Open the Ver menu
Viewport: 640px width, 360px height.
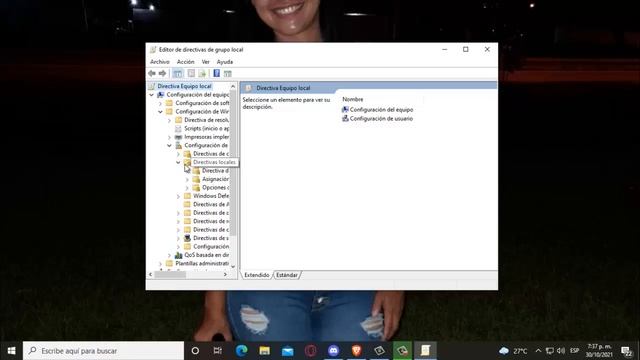click(205, 62)
